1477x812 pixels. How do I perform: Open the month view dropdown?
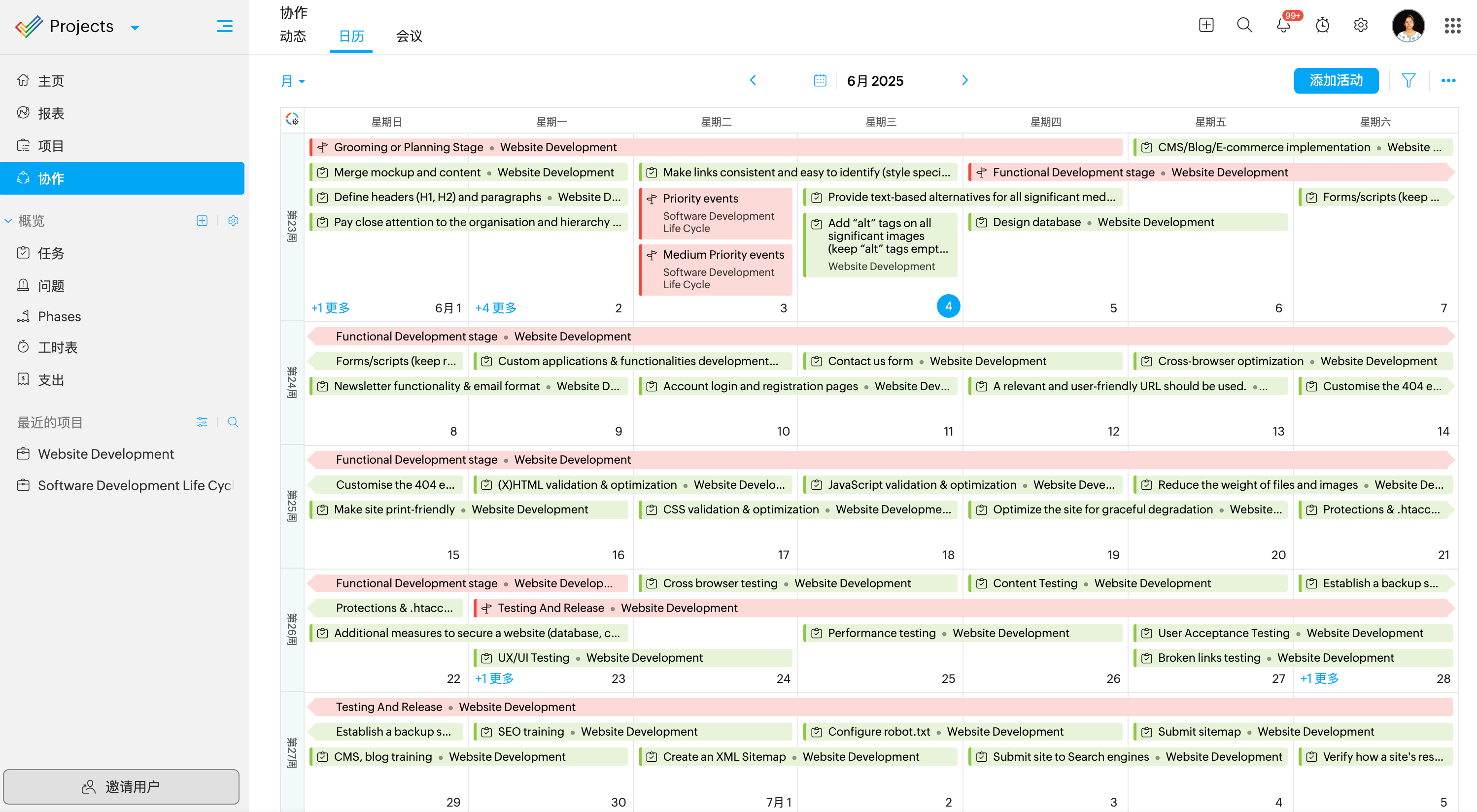[x=292, y=81]
